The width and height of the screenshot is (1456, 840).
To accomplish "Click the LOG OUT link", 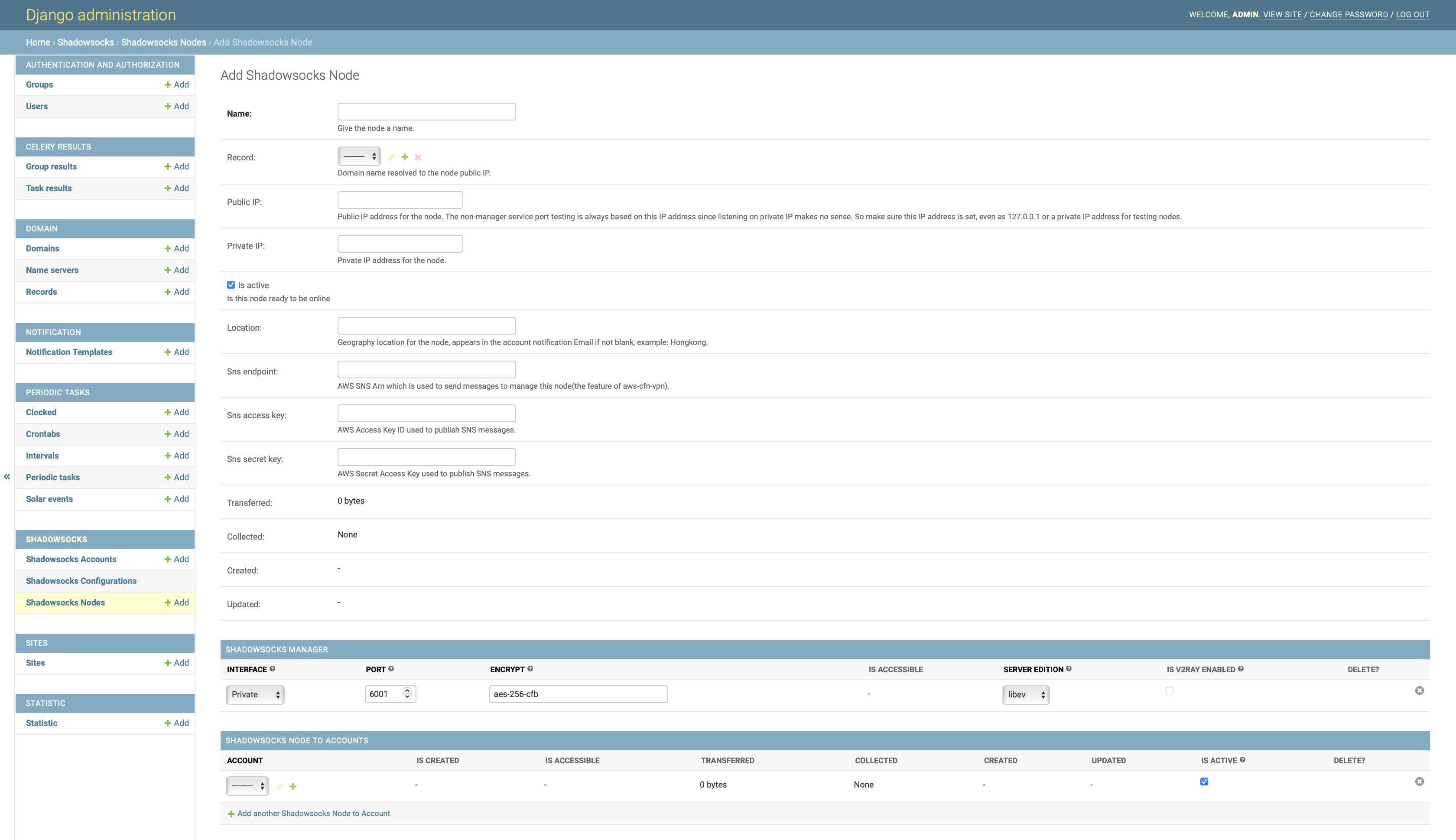I will pos(1412,14).
